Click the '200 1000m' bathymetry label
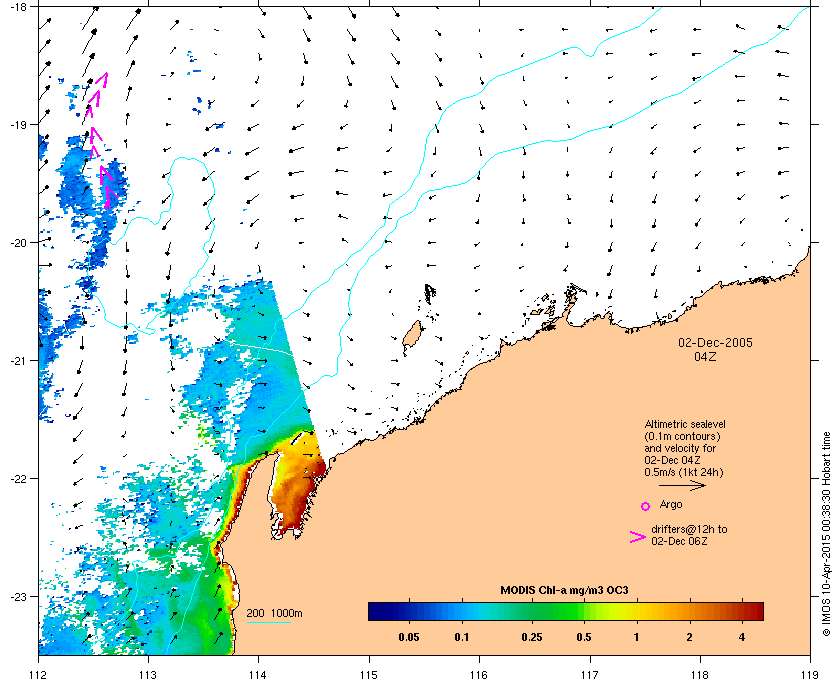840x680 pixels. pyautogui.click(x=274, y=614)
